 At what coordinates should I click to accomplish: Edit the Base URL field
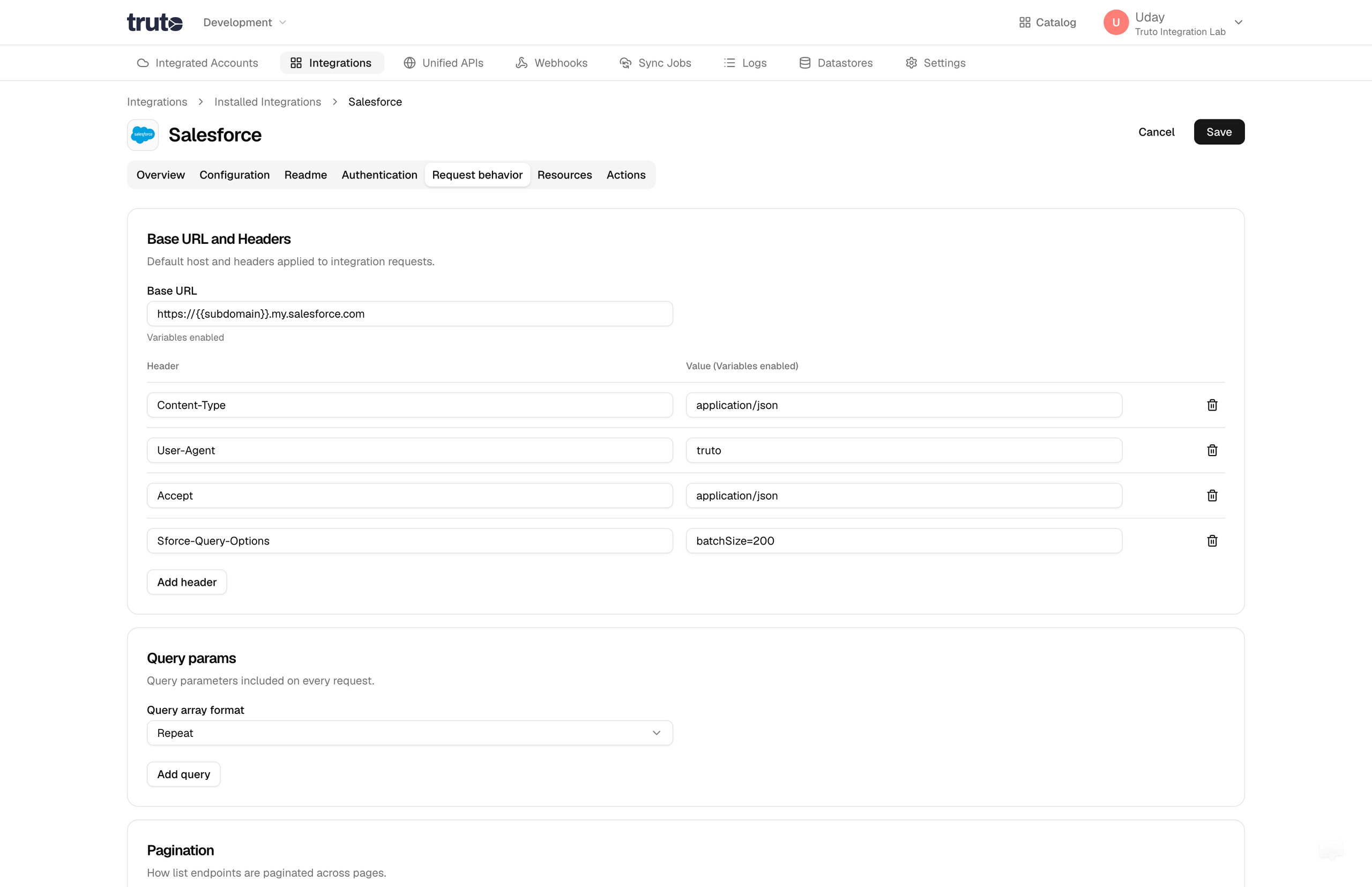[410, 314]
